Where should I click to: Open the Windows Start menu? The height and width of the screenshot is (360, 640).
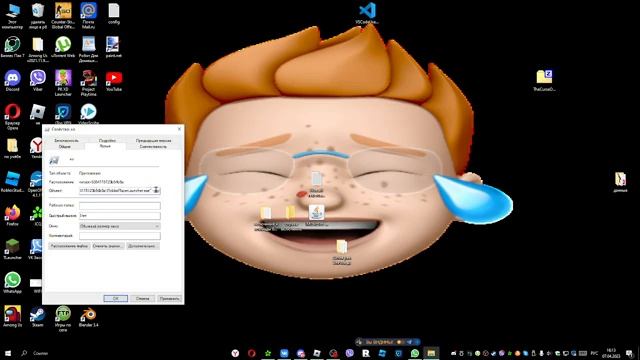8,353
